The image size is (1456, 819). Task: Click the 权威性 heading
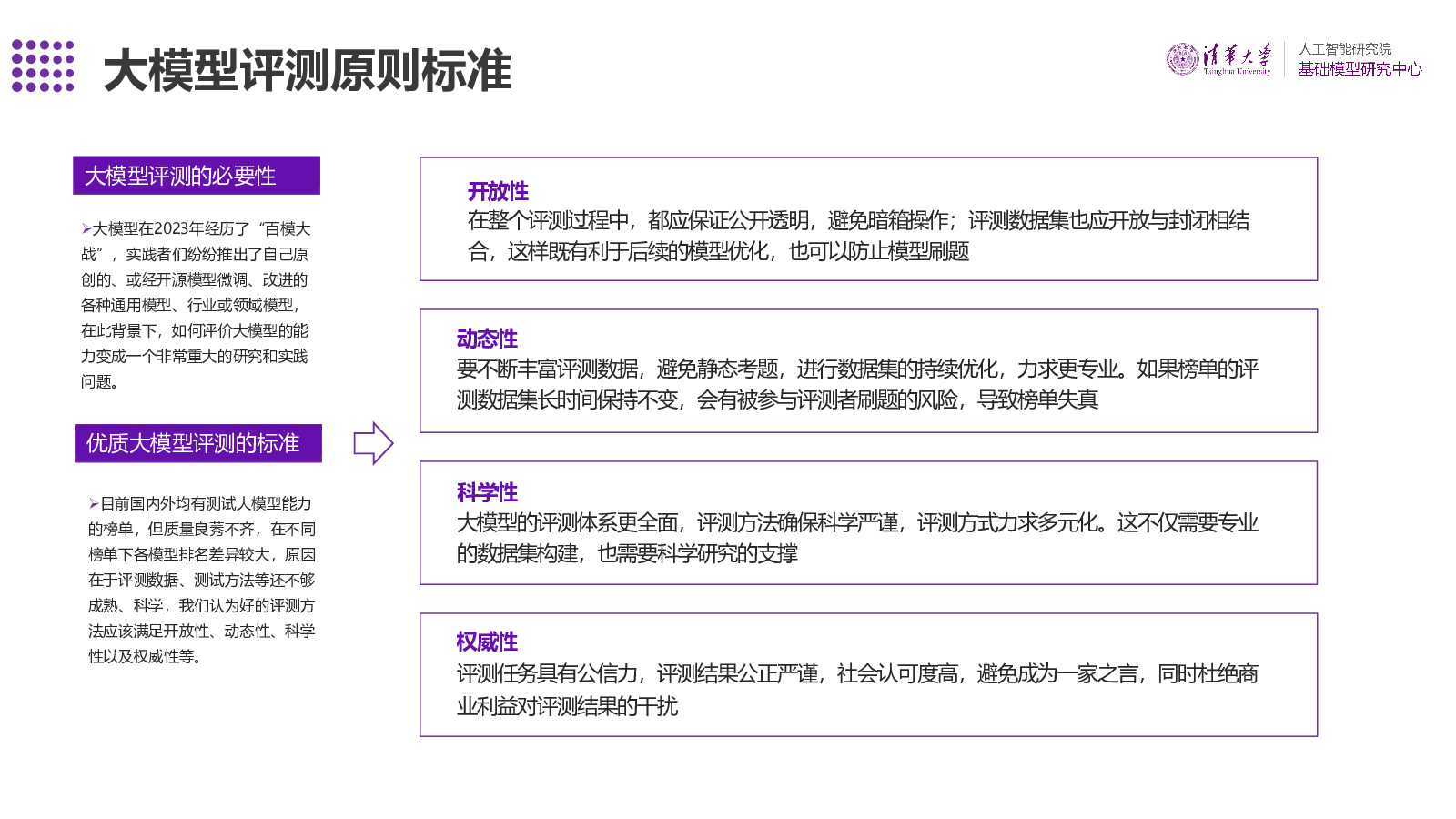point(487,642)
